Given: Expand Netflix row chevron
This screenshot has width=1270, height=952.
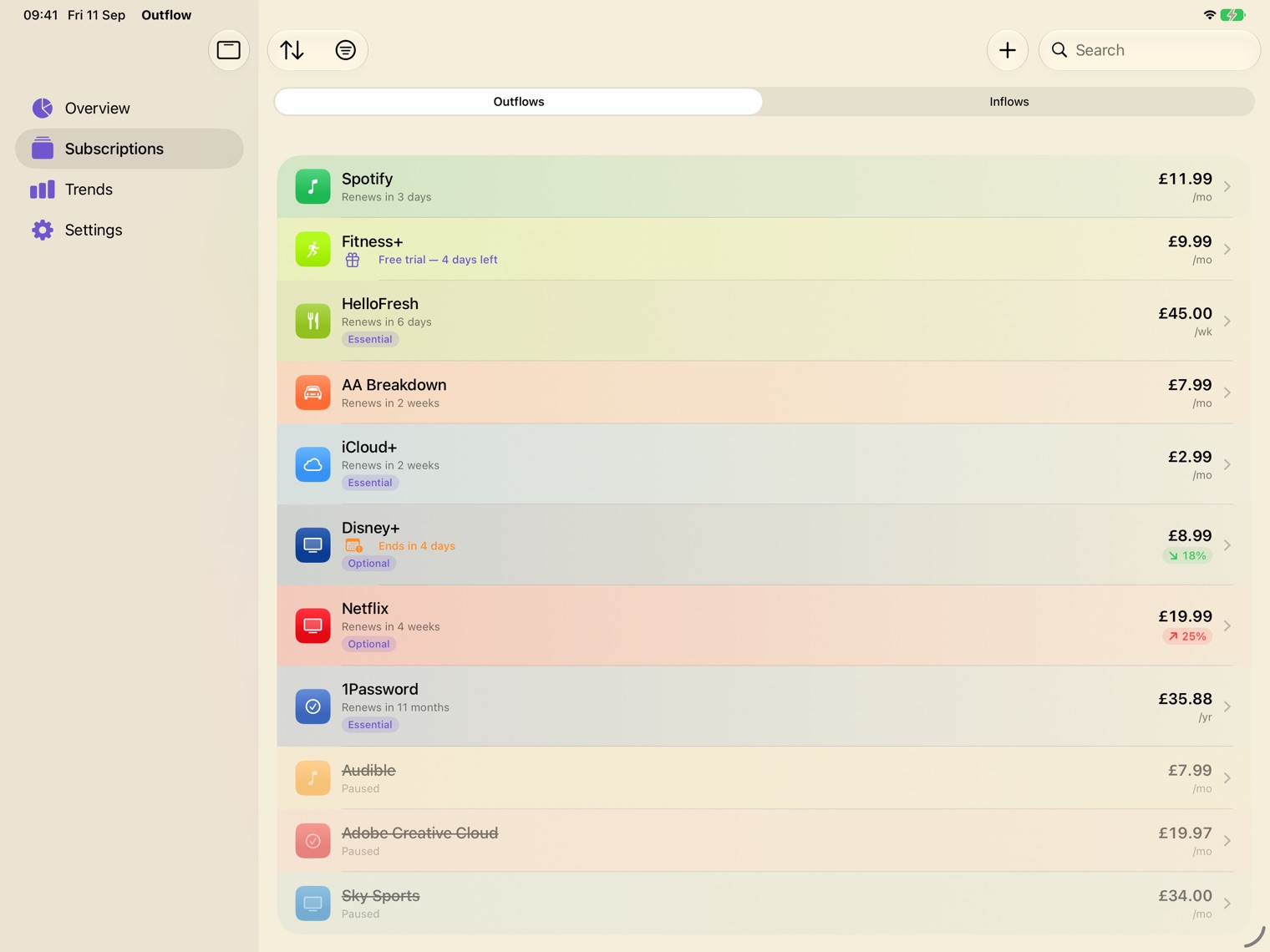Looking at the screenshot, I should [1227, 625].
